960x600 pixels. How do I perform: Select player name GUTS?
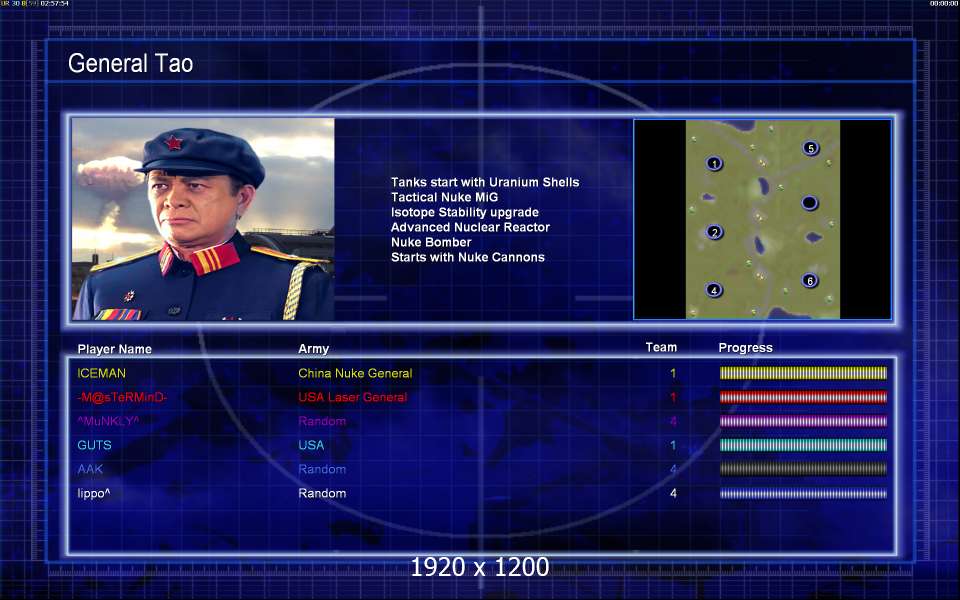tap(94, 445)
